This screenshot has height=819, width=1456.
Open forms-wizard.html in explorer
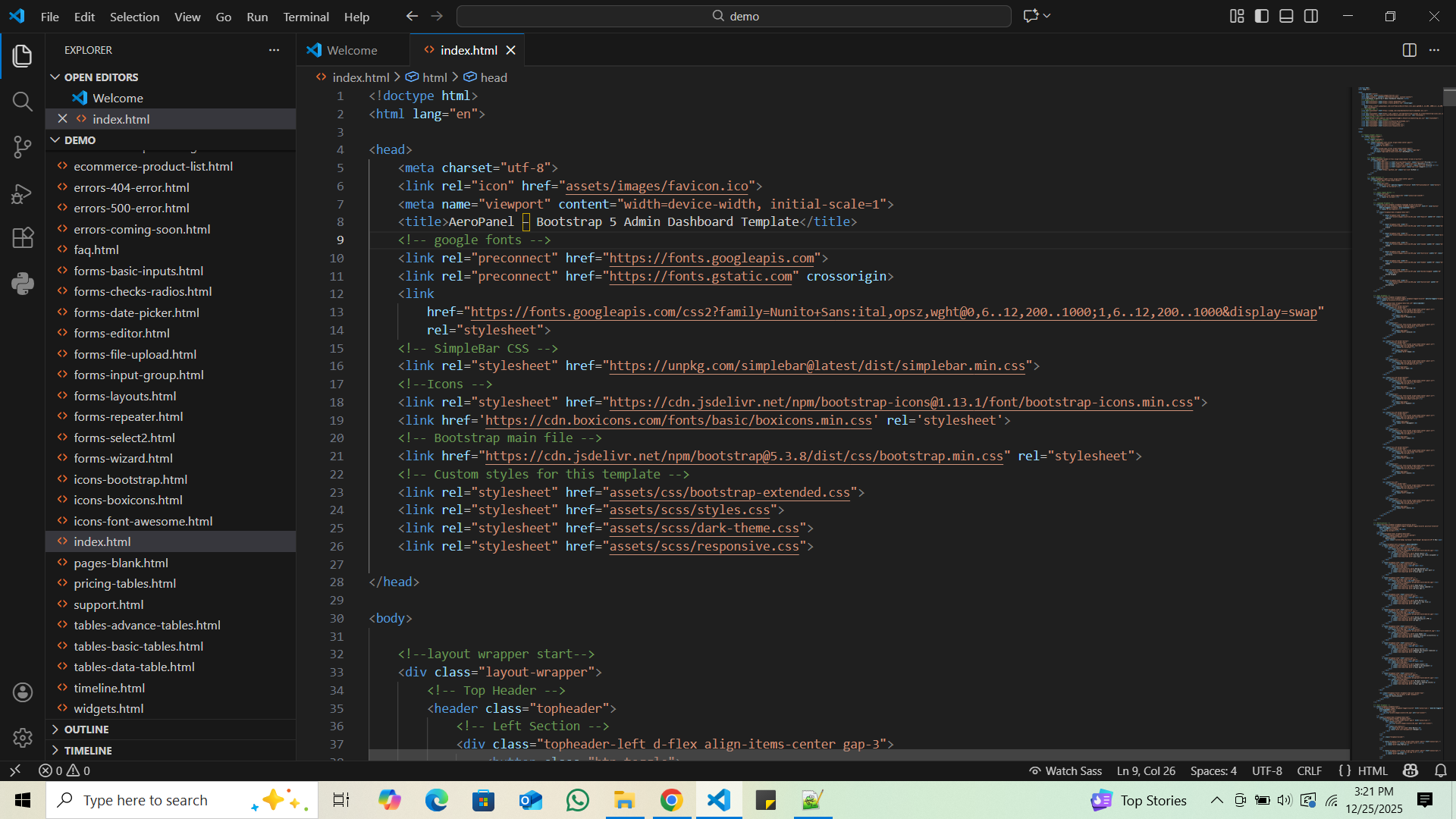point(123,458)
